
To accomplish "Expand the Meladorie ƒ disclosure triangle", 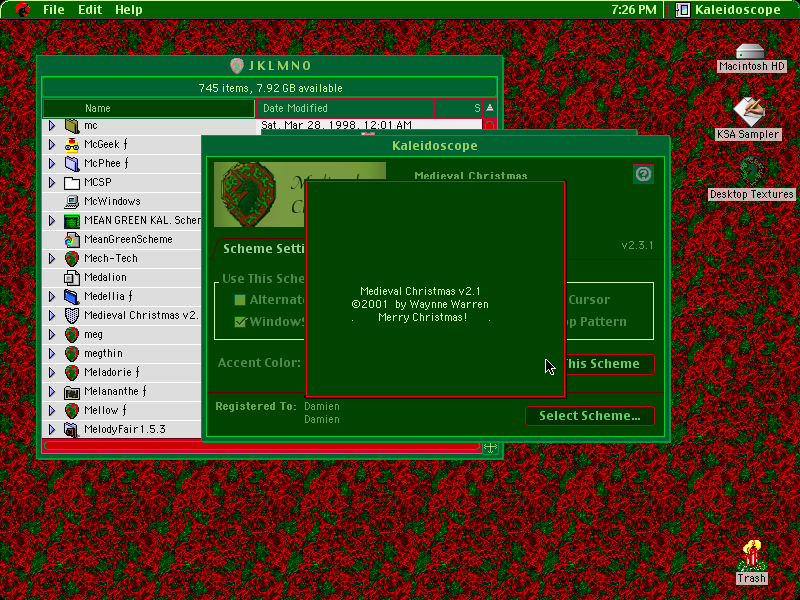I will tap(52, 372).
